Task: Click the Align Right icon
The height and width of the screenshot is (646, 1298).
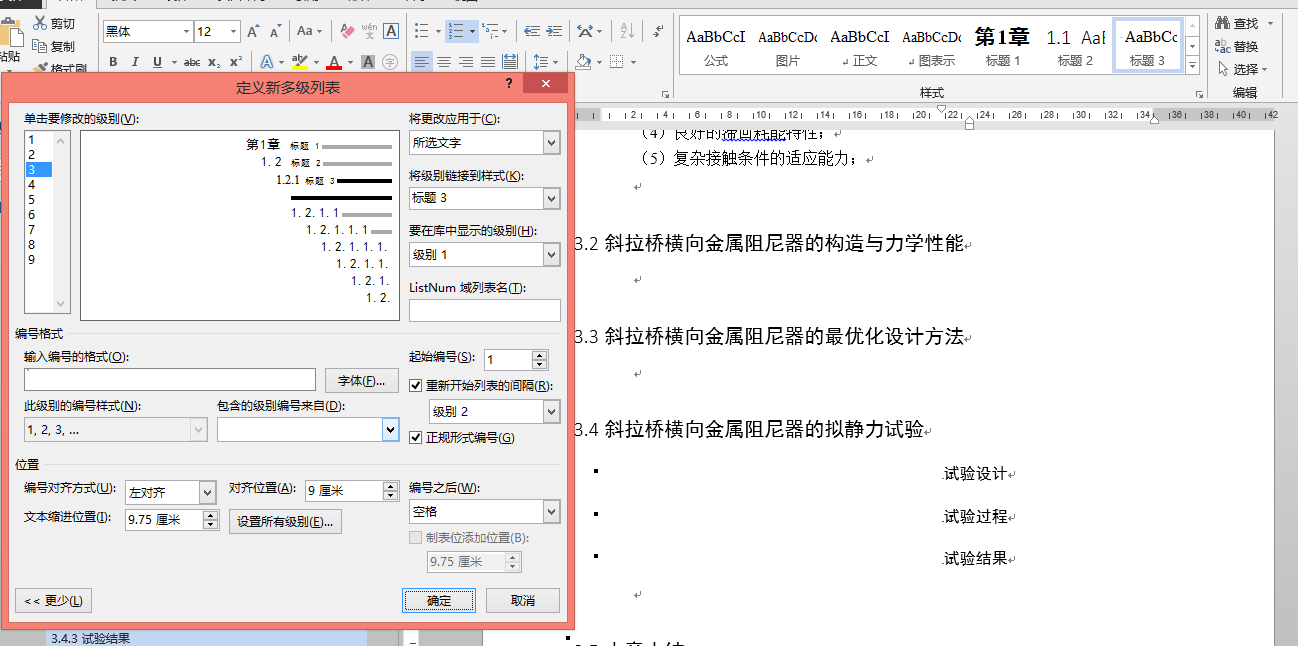Action: 466,62
